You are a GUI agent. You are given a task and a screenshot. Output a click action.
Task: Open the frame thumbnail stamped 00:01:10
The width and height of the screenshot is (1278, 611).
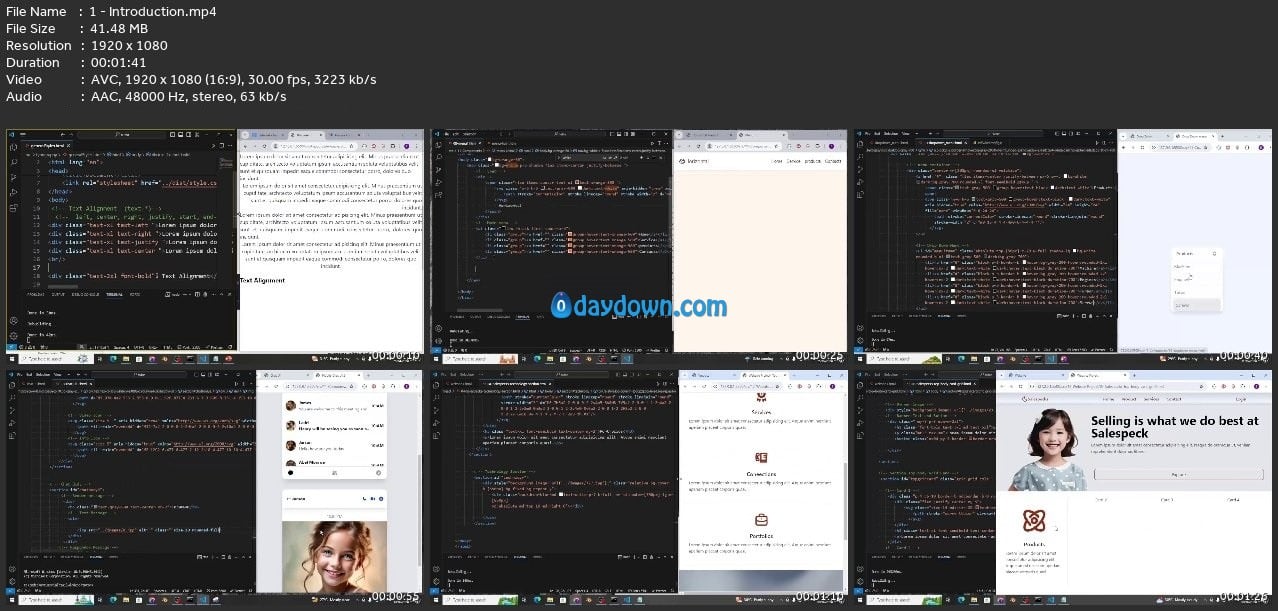pos(638,487)
